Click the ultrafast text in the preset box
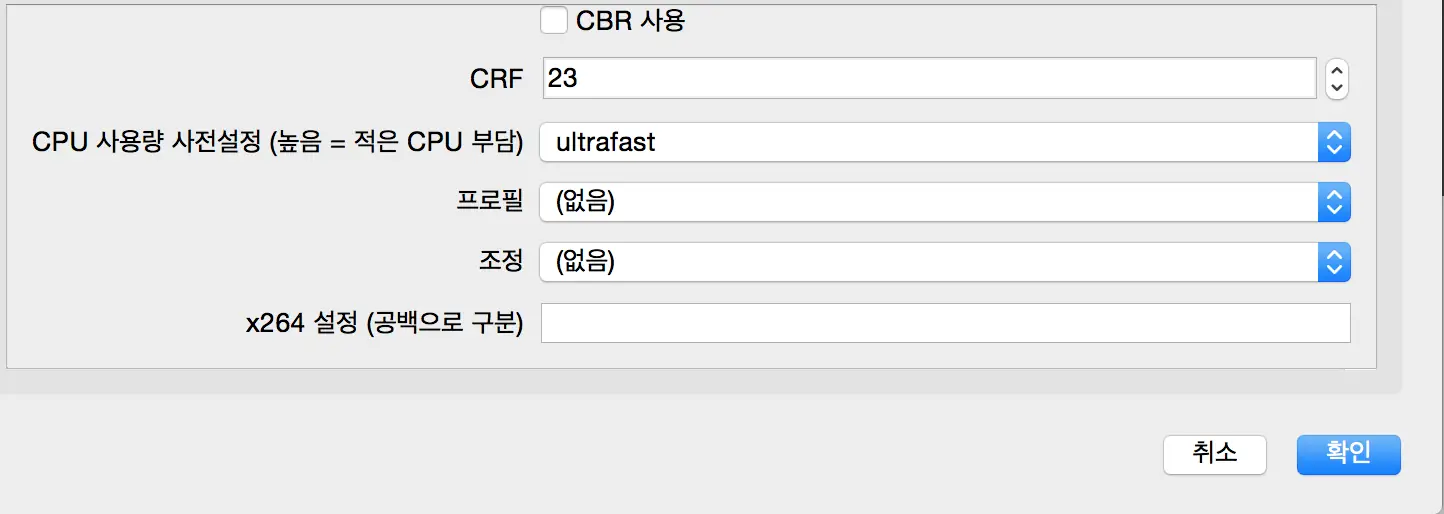Image resolution: width=1444 pixels, height=514 pixels. click(x=605, y=142)
